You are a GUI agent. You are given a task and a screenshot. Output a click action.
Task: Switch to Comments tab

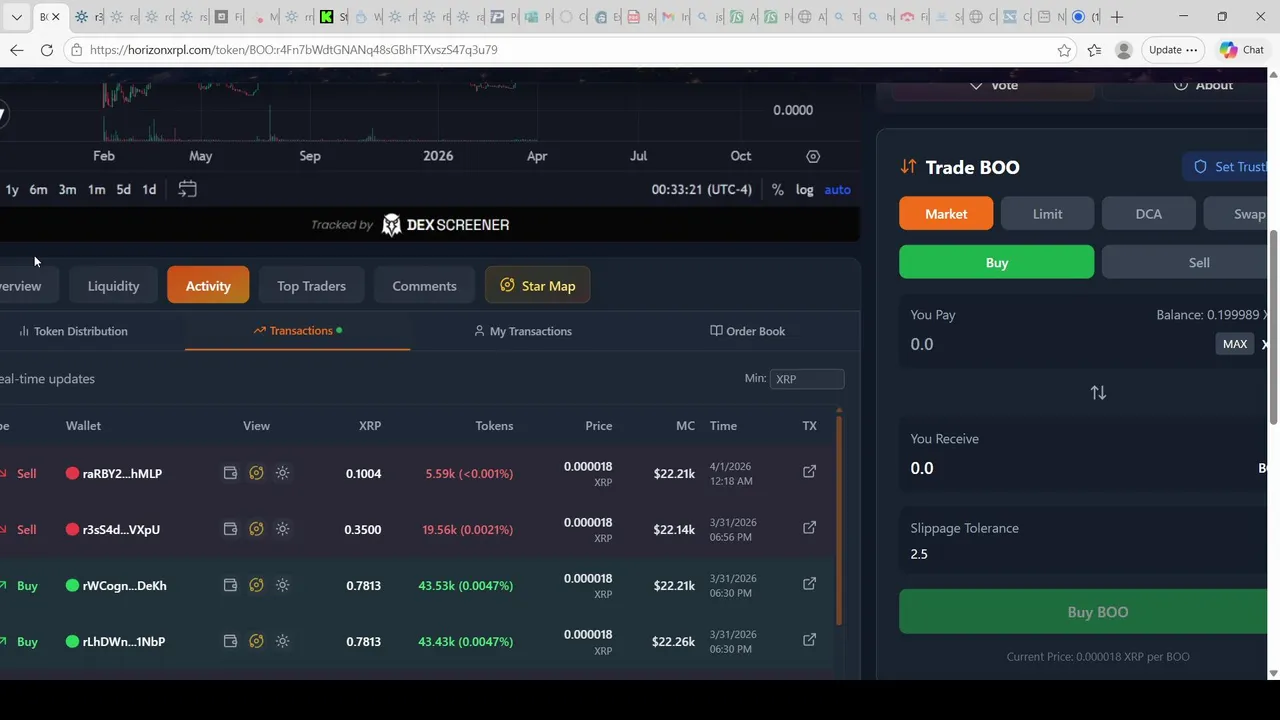[x=424, y=286]
